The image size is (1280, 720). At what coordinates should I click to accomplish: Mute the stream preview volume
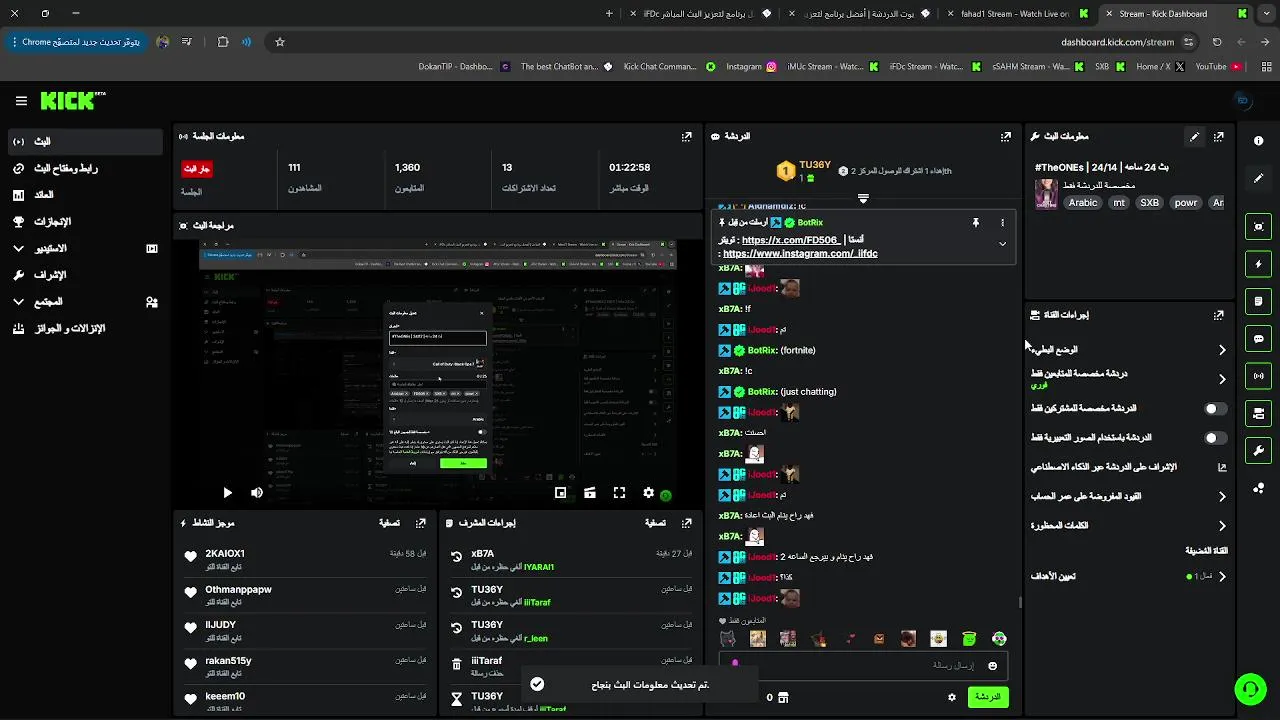click(257, 493)
